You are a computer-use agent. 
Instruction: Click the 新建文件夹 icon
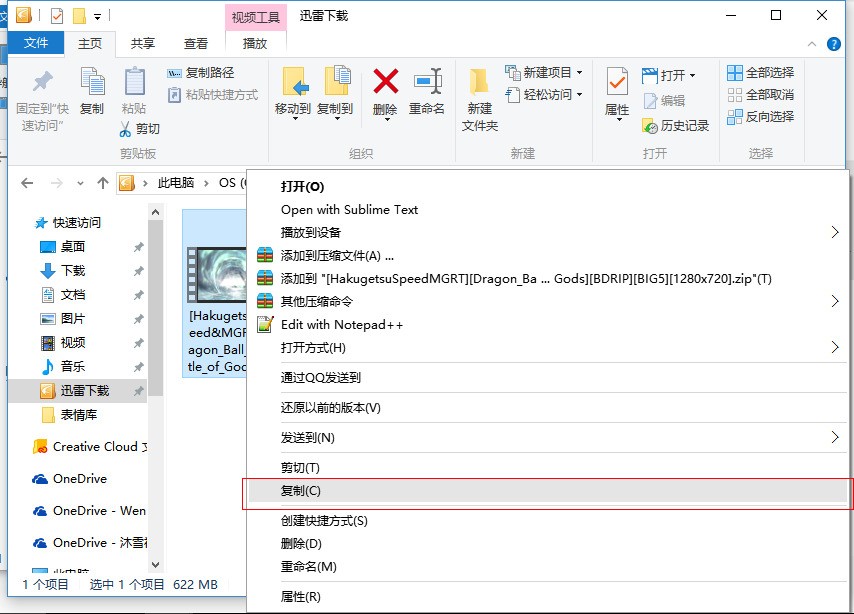point(479,82)
